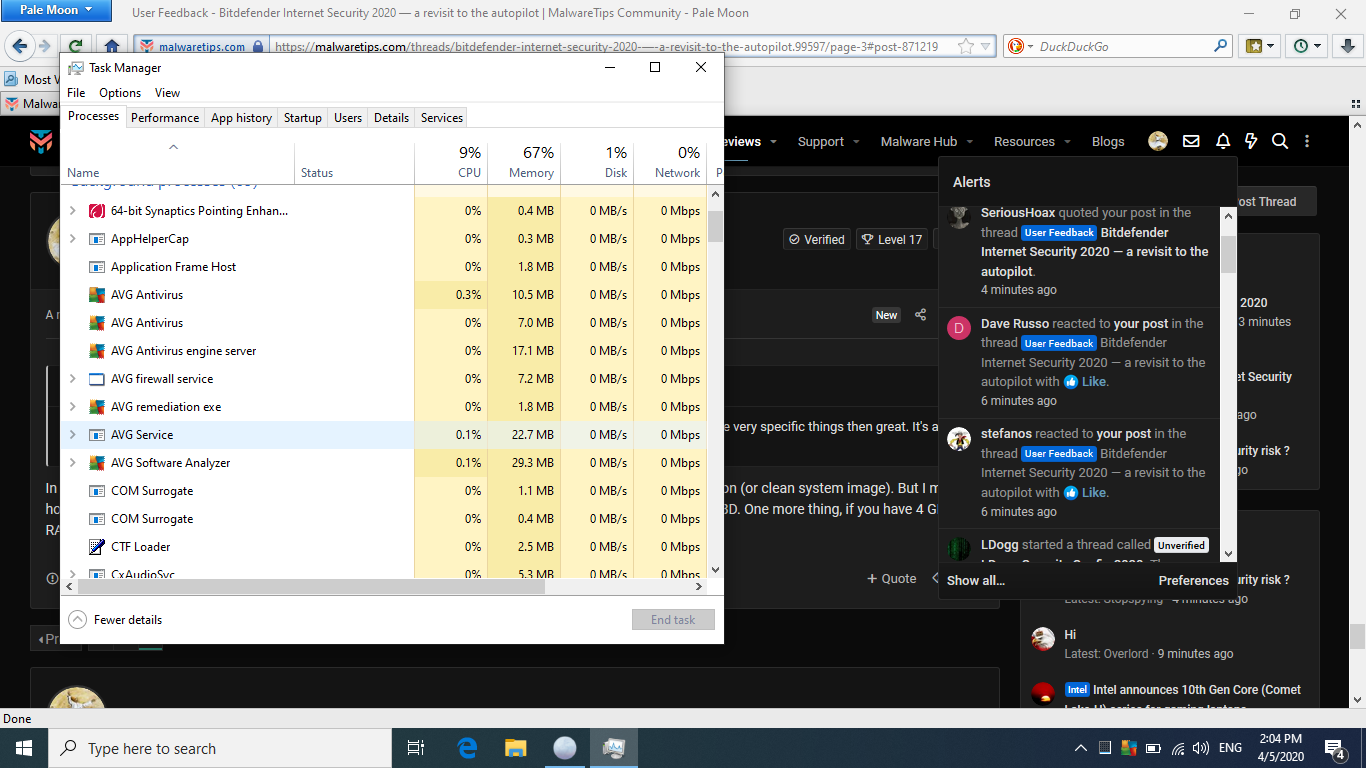Sort processes by CPU column header

[x=451, y=162]
